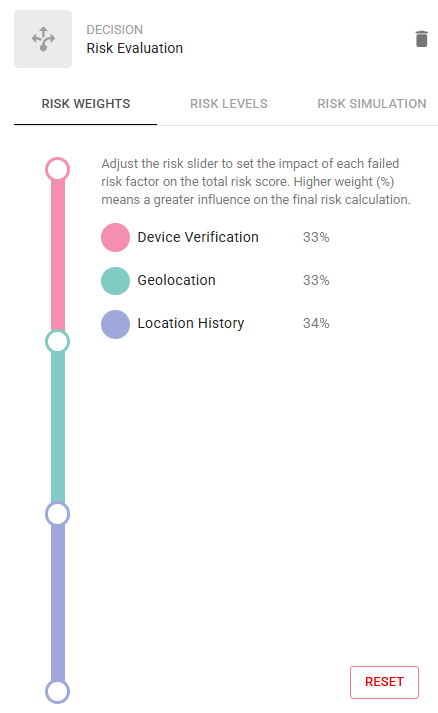
Task: Click the decision branching arrows icon
Action: tap(43, 39)
